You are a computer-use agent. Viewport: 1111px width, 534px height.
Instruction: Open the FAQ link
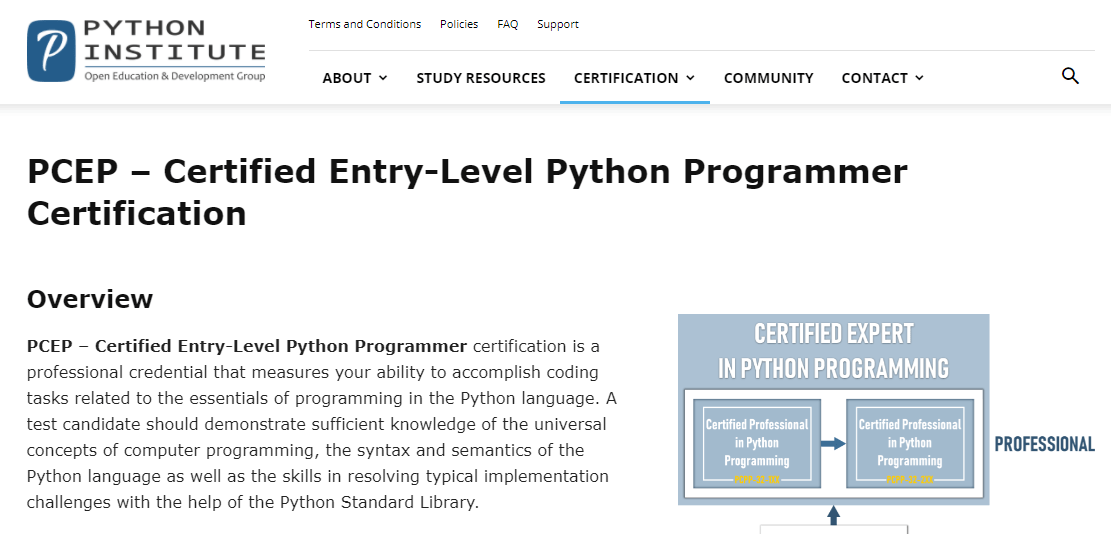[507, 24]
